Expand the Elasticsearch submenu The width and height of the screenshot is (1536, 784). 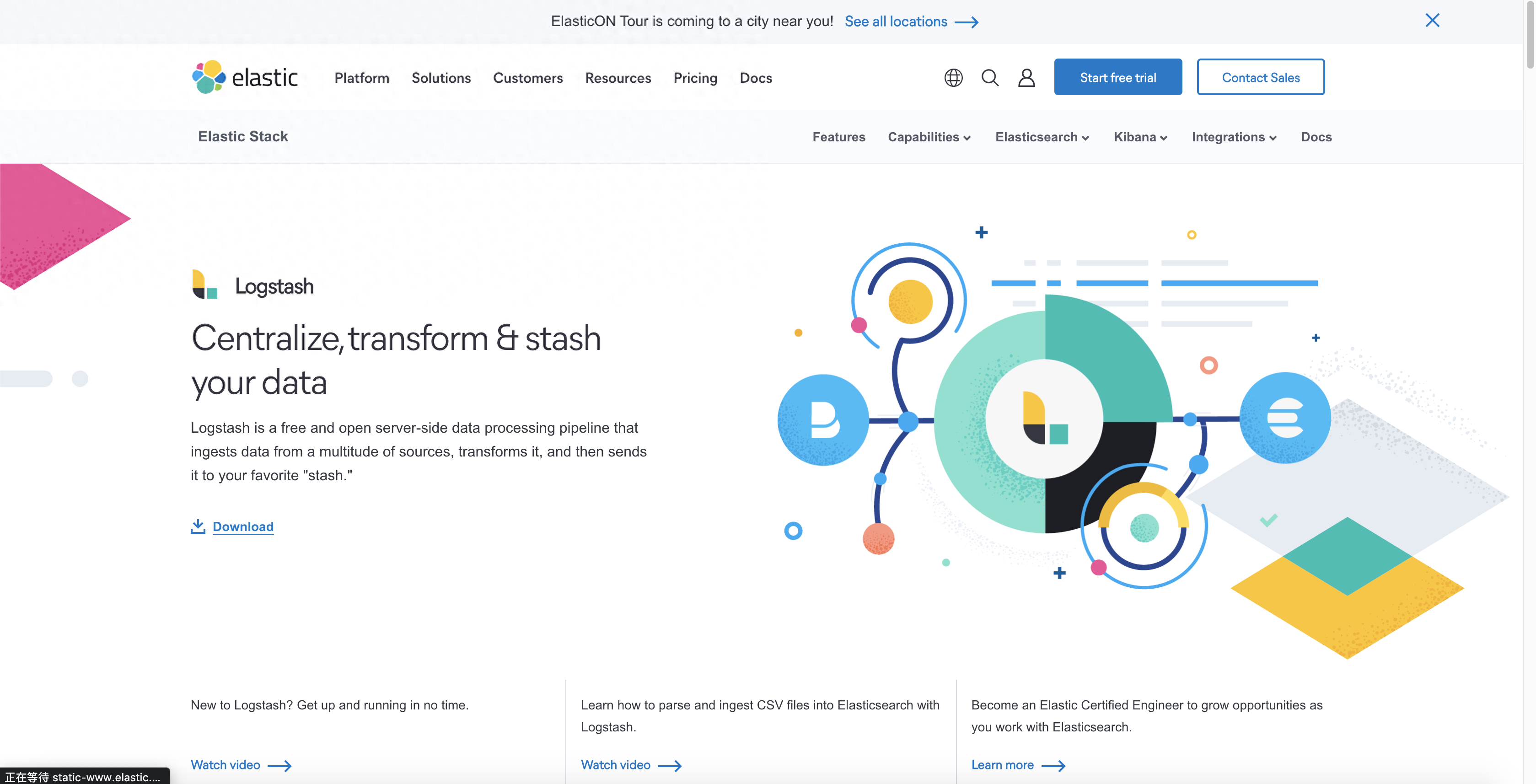(1042, 137)
